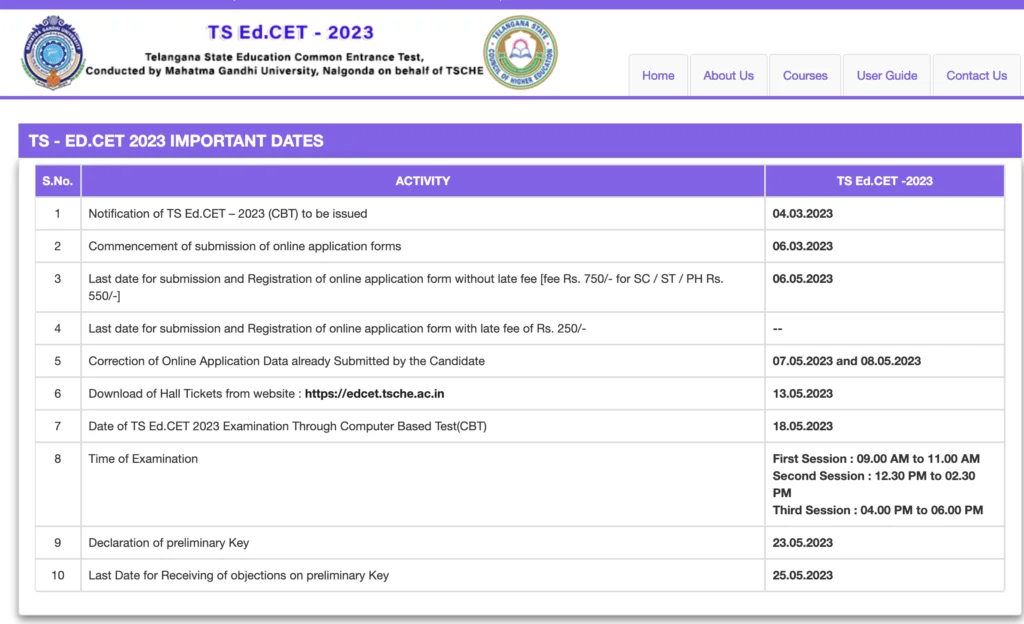Select the date 04.03.2023

pyautogui.click(x=803, y=213)
